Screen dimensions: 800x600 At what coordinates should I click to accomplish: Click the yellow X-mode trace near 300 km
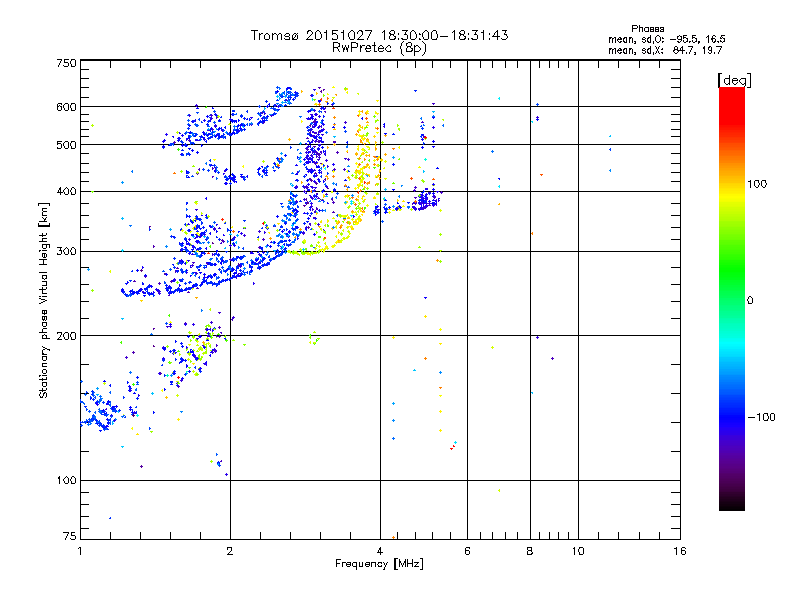(x=307, y=252)
